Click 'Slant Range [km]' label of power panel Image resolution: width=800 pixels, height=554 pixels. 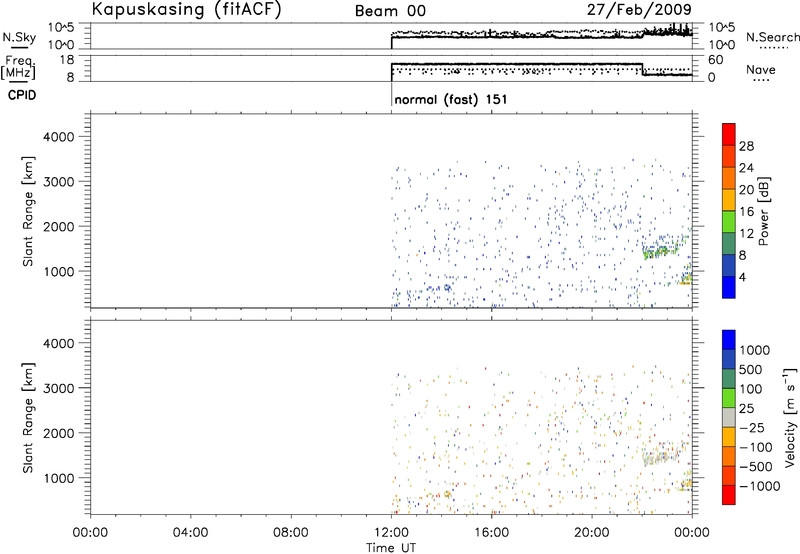(28, 211)
